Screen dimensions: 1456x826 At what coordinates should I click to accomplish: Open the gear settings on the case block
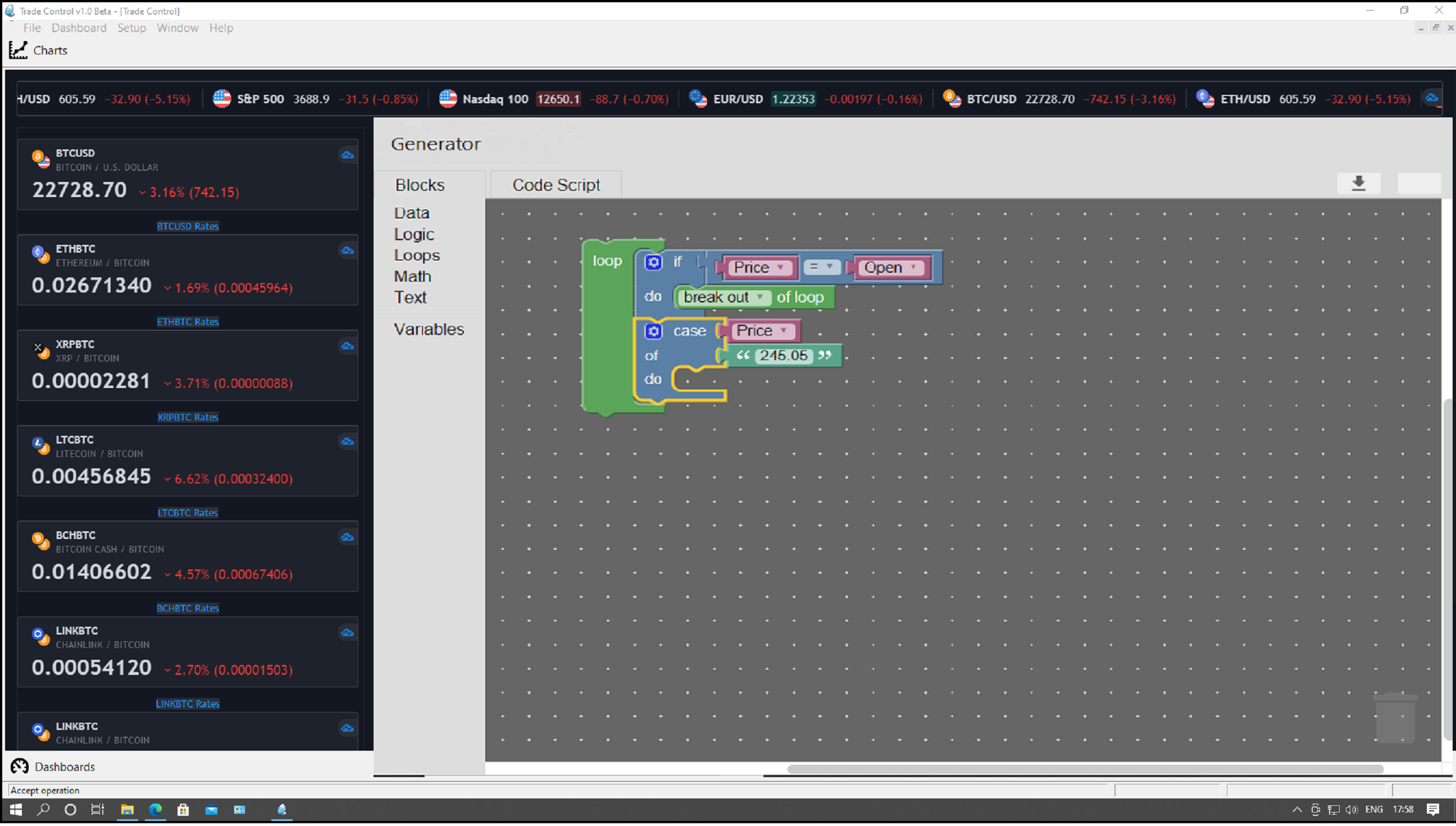653,331
